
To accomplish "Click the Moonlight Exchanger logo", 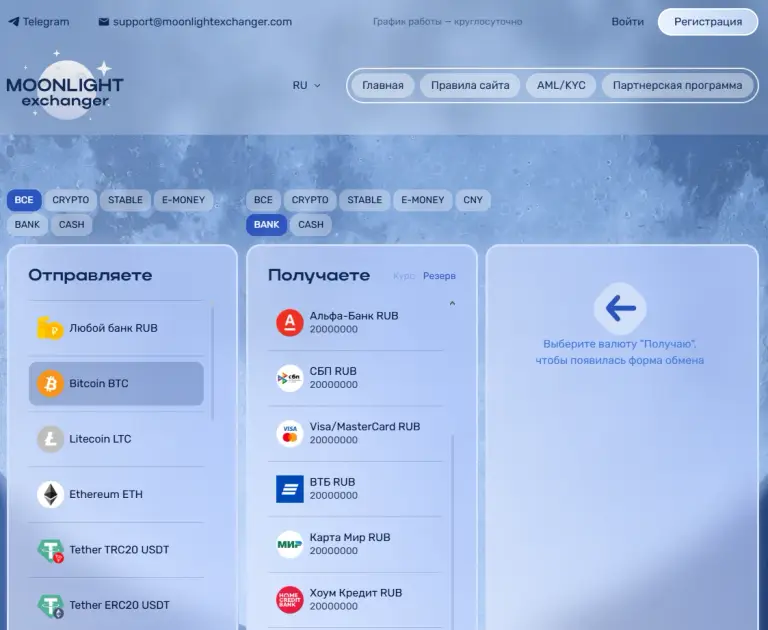I will (x=65, y=85).
